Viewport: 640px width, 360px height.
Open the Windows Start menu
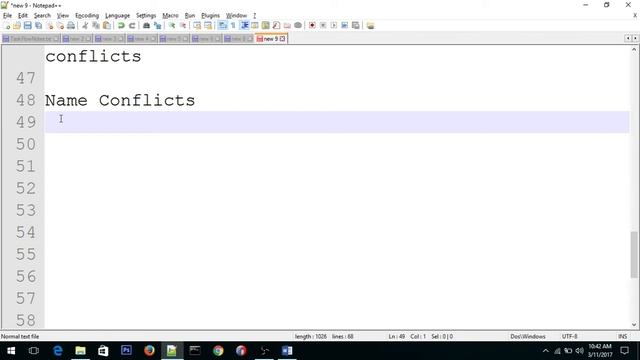(11, 351)
